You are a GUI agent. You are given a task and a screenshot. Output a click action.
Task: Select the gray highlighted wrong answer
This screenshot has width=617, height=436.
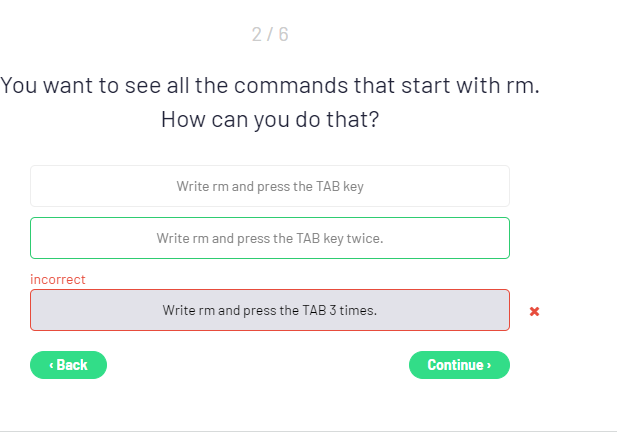pos(270,310)
